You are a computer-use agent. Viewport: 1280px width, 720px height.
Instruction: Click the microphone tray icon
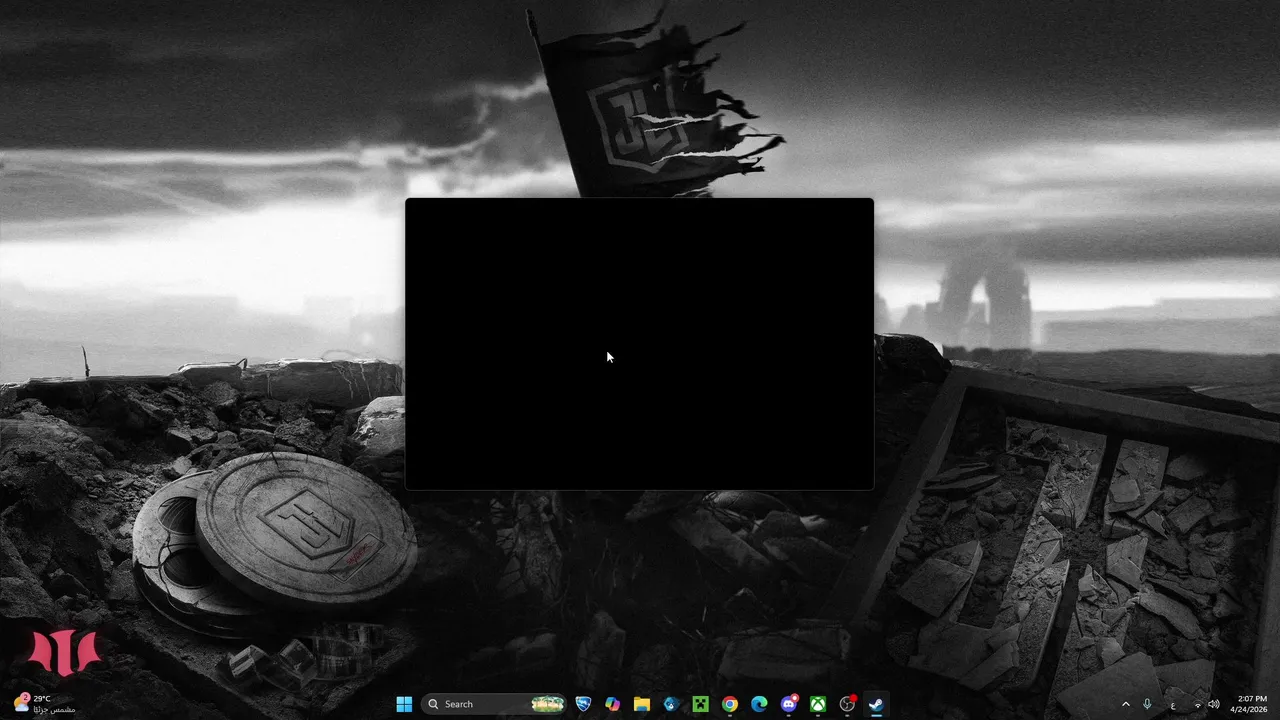click(x=1147, y=704)
